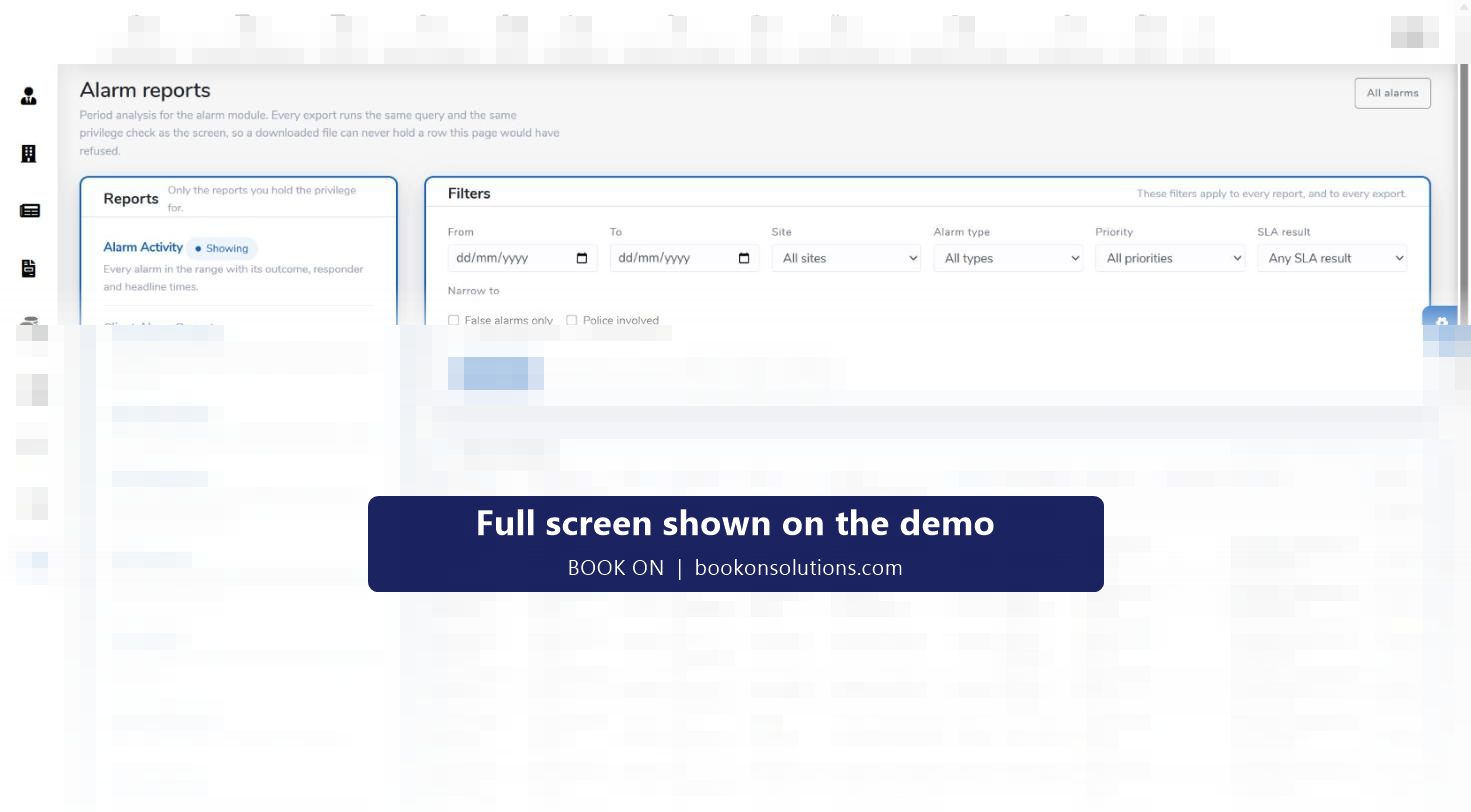Tick the False alarms only checkbox
1471x812 pixels.
click(x=454, y=320)
